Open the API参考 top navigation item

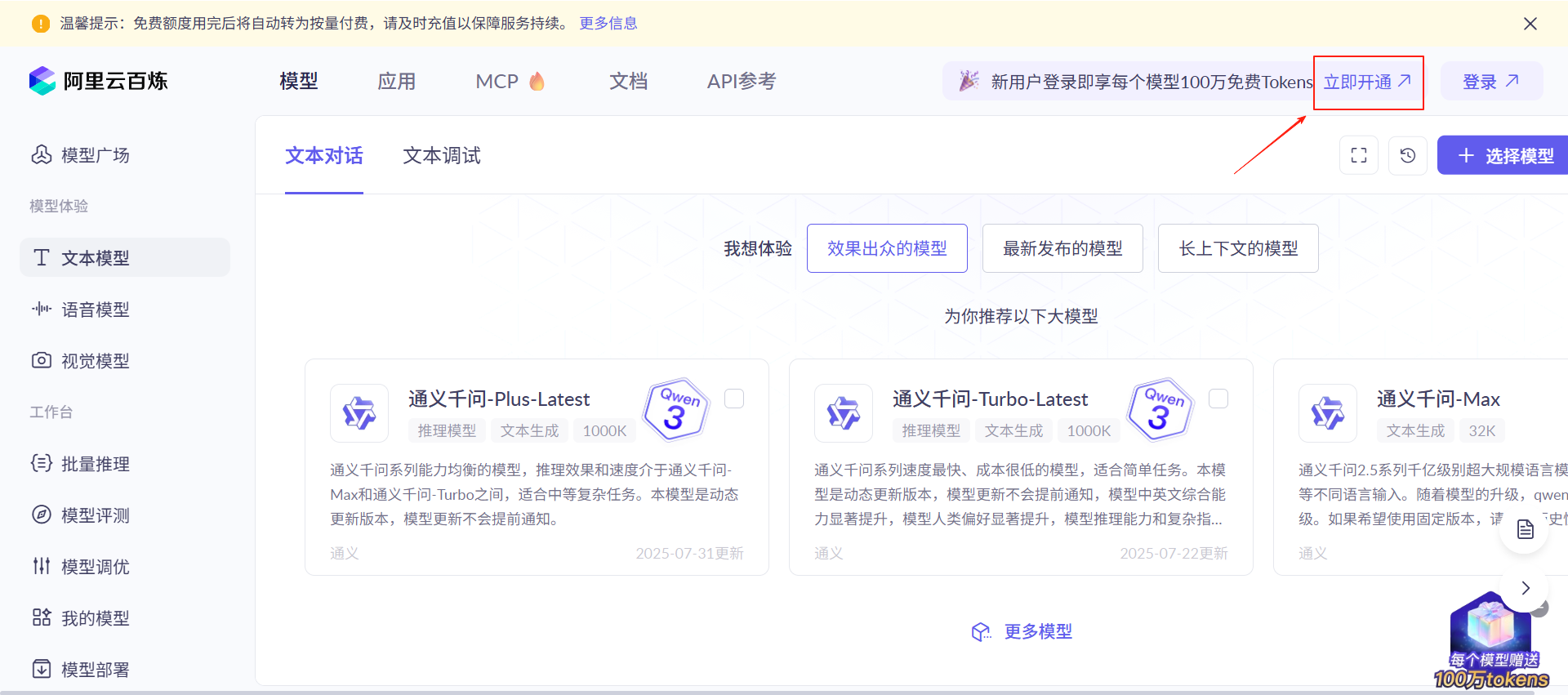[742, 81]
